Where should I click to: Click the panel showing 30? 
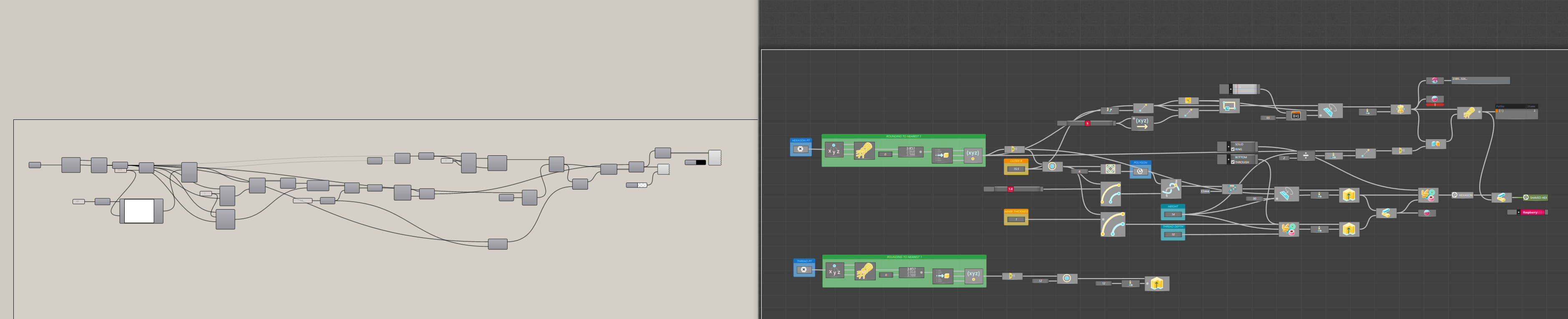coord(1254,199)
